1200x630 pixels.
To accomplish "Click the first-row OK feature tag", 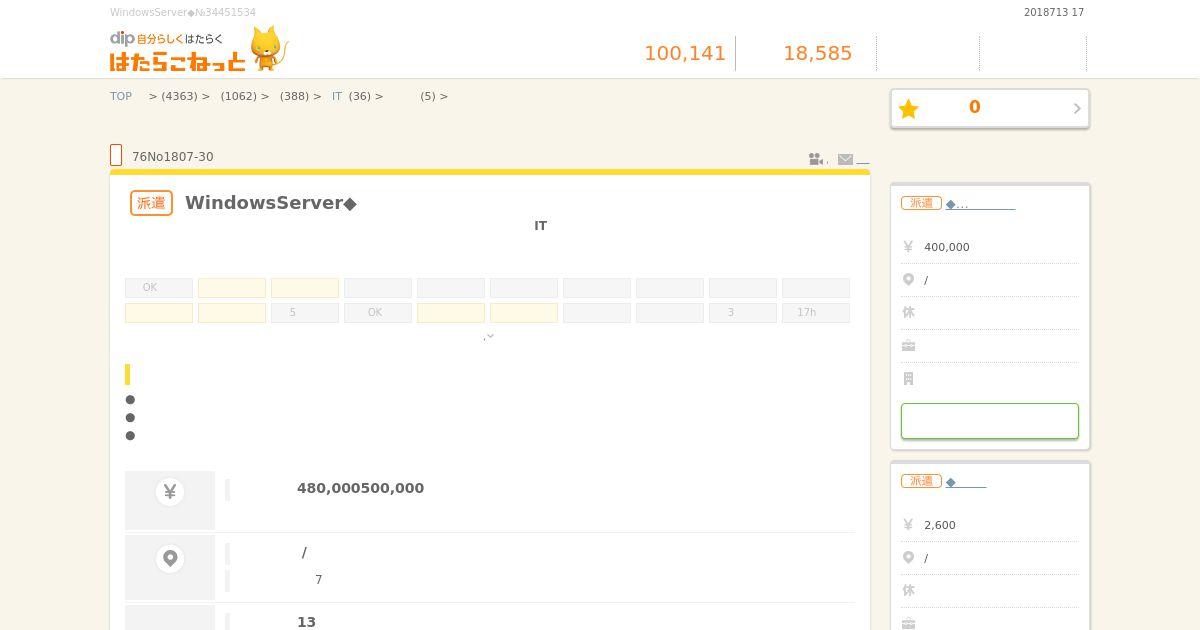I will 159,288.
